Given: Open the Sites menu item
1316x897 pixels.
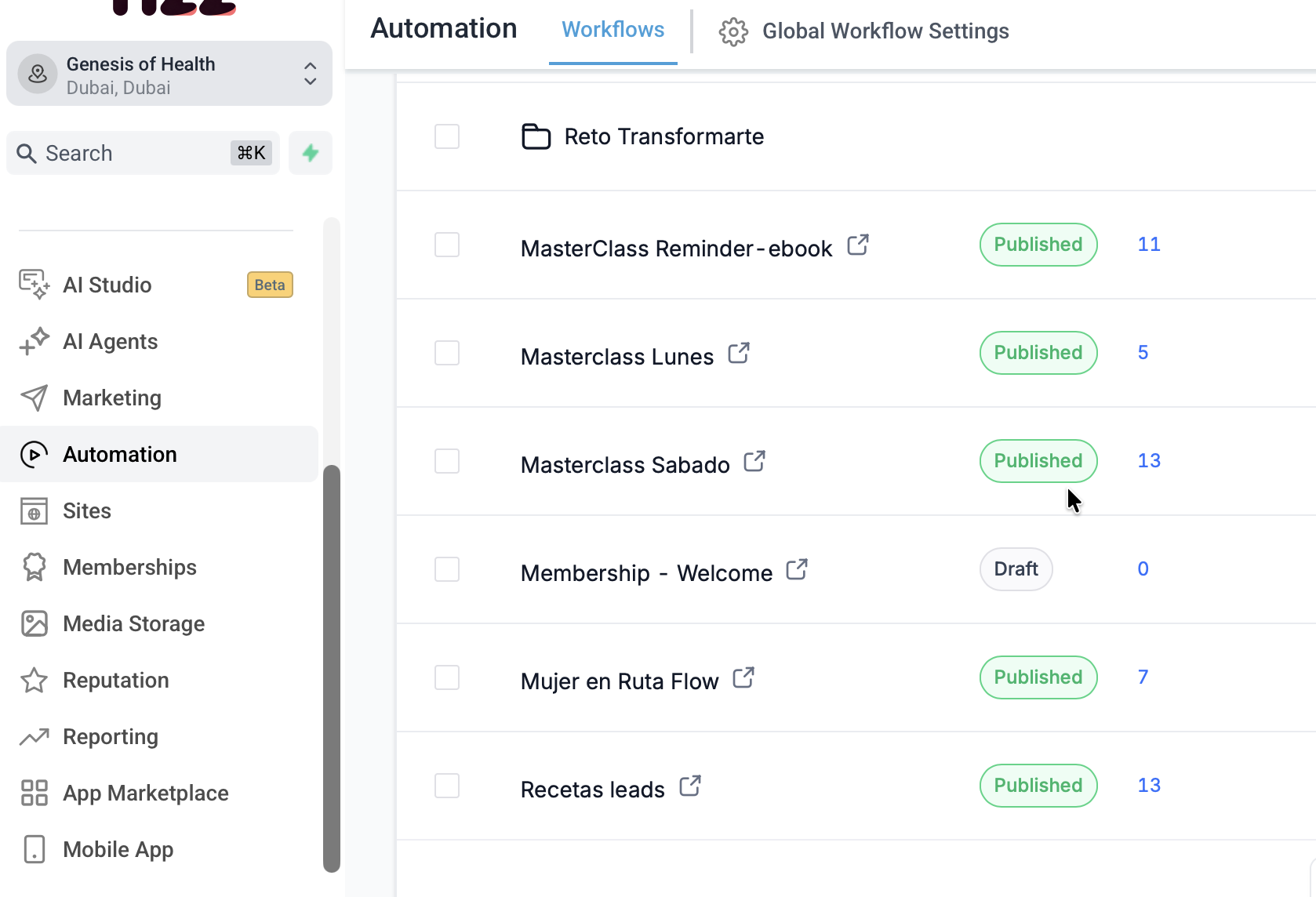Looking at the screenshot, I should coord(158,510).
